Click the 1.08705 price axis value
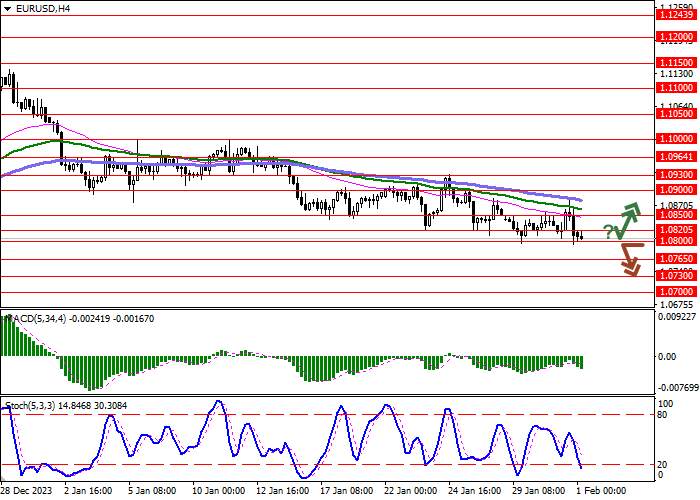 click(676, 206)
